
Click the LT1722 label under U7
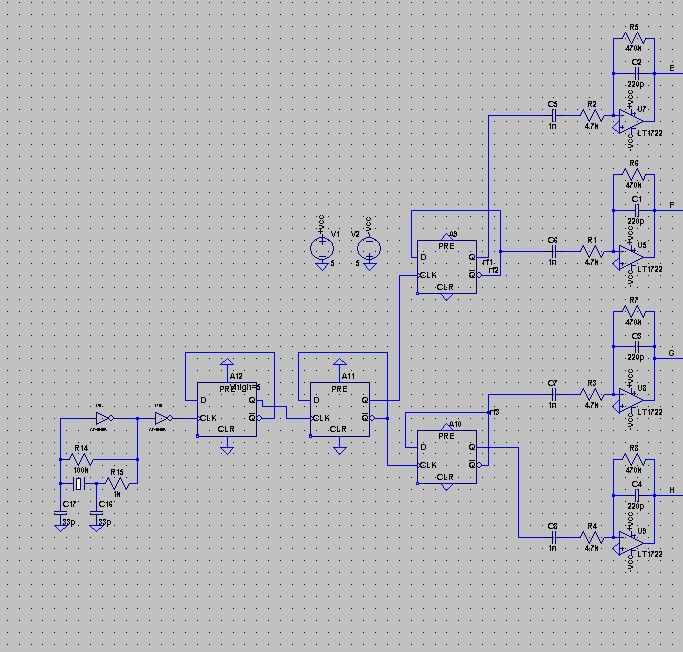[650, 133]
